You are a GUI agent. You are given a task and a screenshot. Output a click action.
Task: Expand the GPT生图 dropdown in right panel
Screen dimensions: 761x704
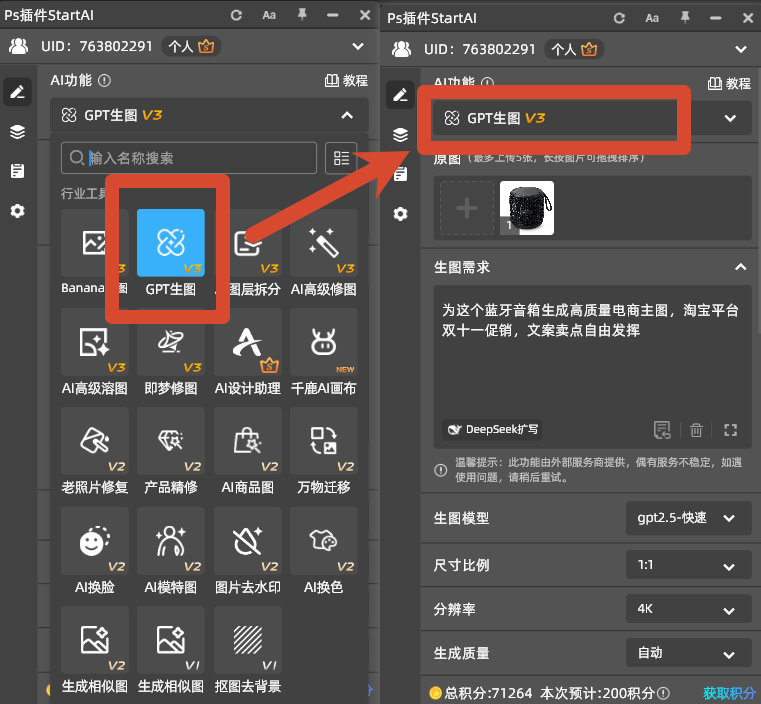tap(730, 118)
